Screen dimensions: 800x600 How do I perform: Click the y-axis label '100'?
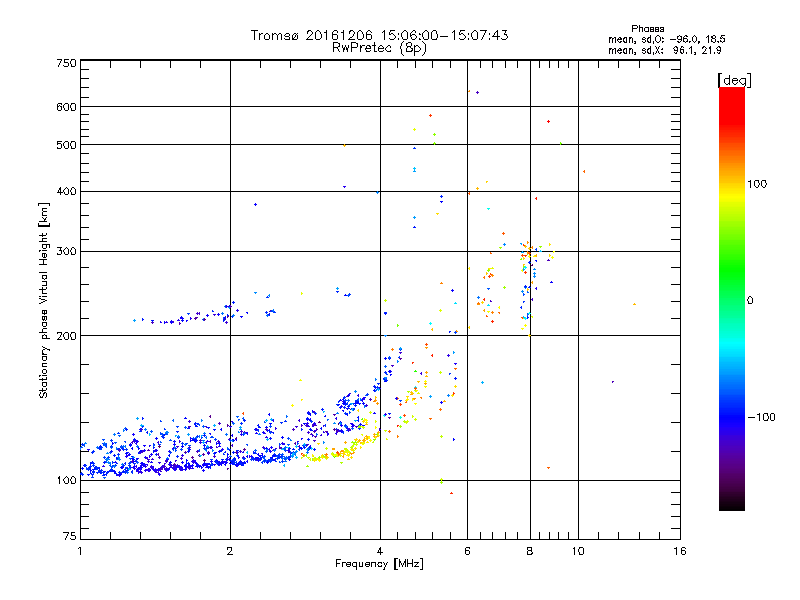click(x=66, y=481)
